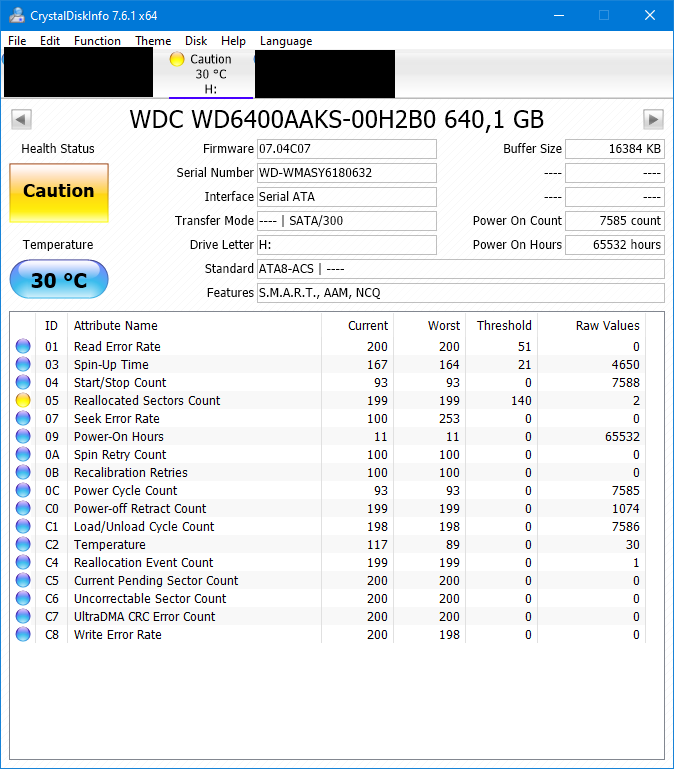The image size is (674, 769).
Task: Click status circle for Start/Stop Count
Action: coord(23,382)
